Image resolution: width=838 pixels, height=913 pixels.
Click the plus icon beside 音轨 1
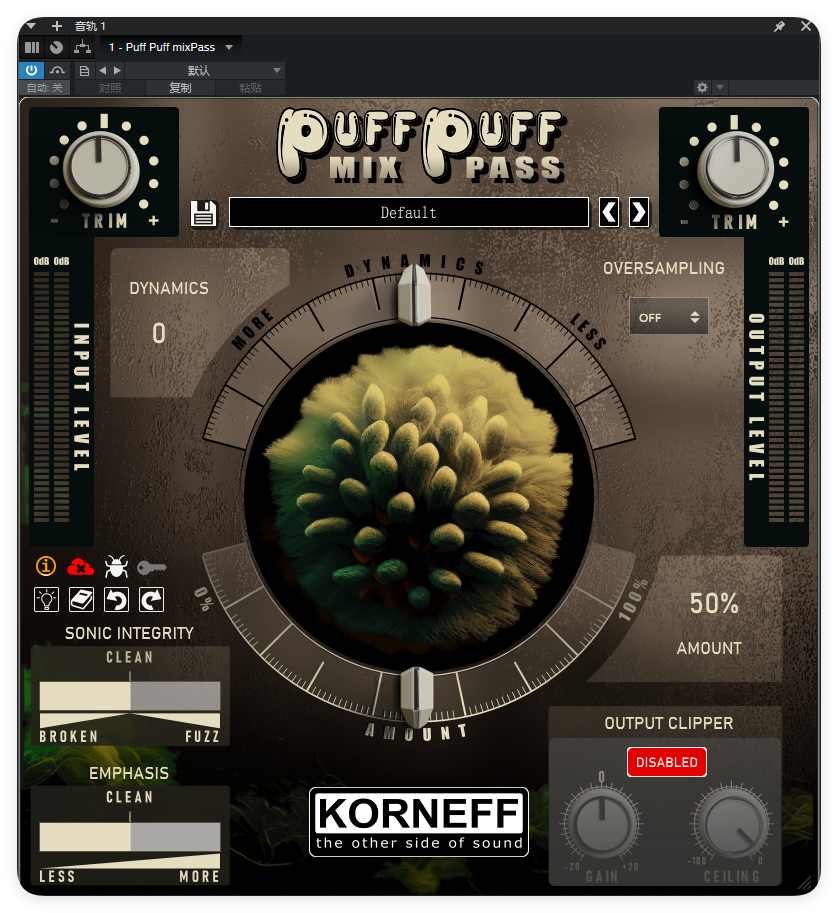click(x=56, y=26)
